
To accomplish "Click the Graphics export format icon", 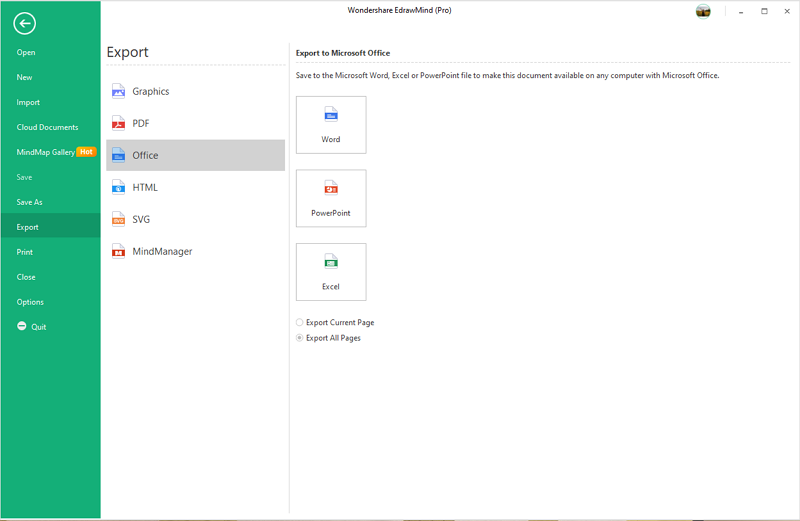I will pos(118,91).
